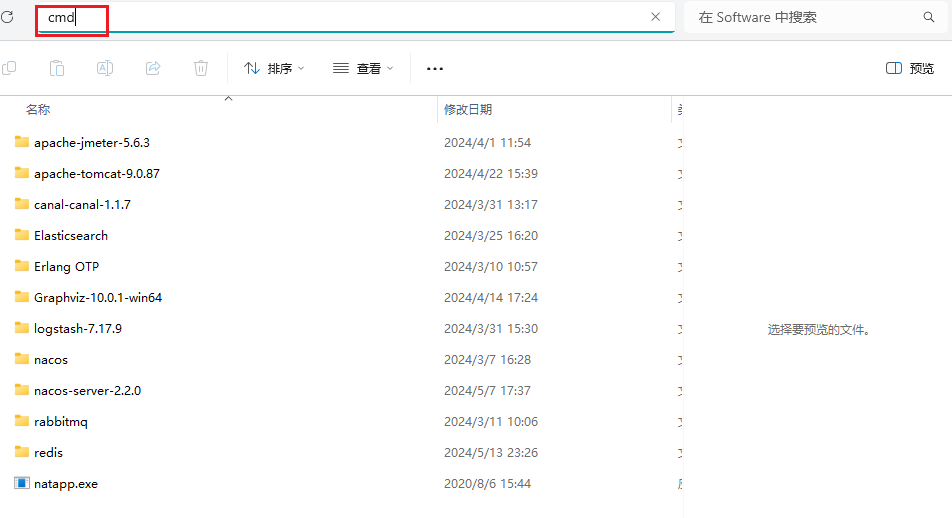This screenshot has height=518, width=952.
Task: Click the natapp.exe application icon
Action: [x=22, y=483]
